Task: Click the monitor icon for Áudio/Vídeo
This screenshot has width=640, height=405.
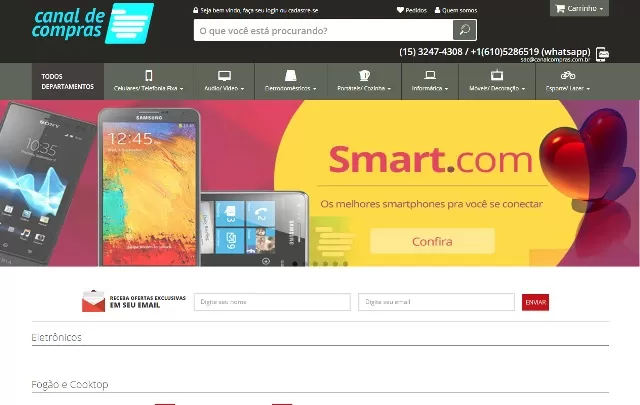Action: tap(224, 76)
